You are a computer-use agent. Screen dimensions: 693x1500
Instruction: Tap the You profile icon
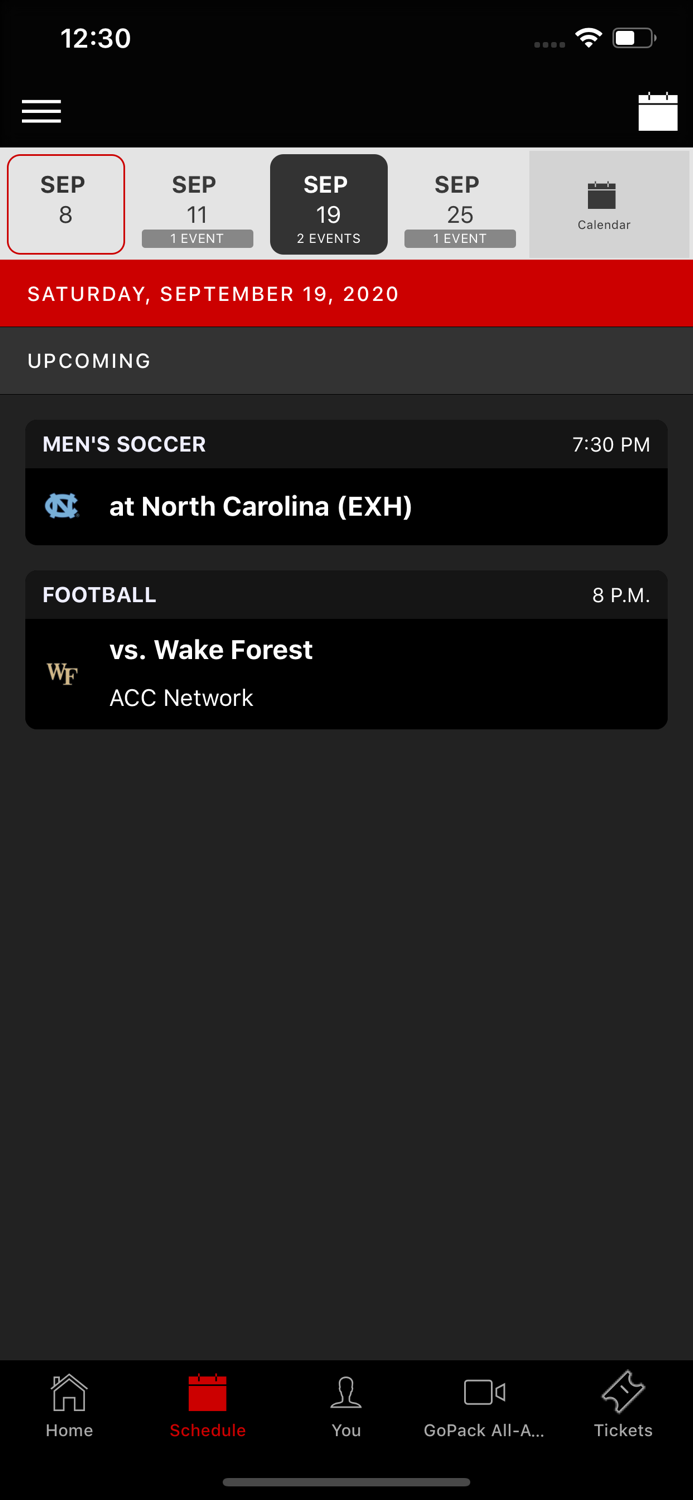(346, 1405)
